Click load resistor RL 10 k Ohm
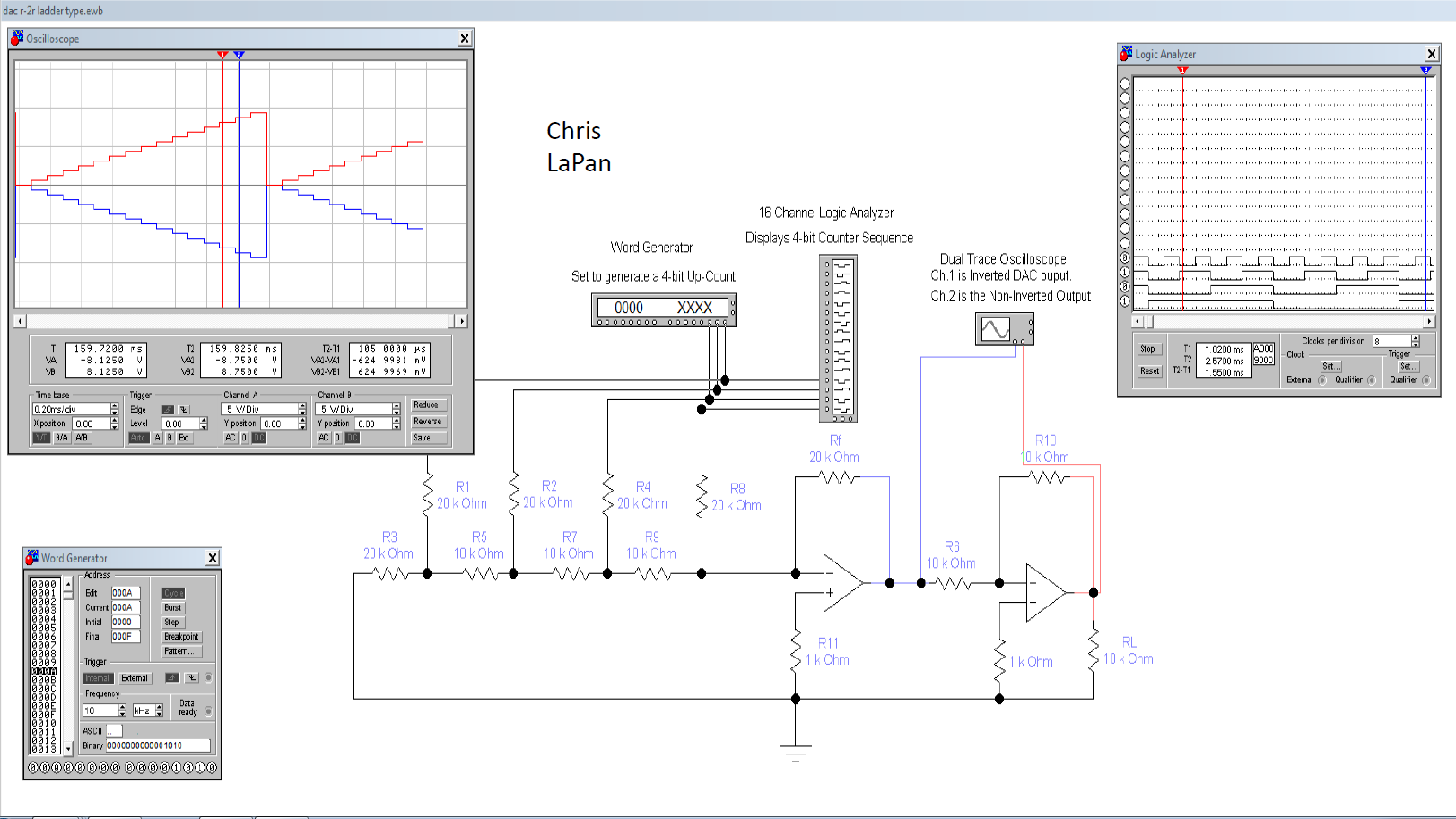Viewport: 1456px width, 819px height. point(1093,648)
